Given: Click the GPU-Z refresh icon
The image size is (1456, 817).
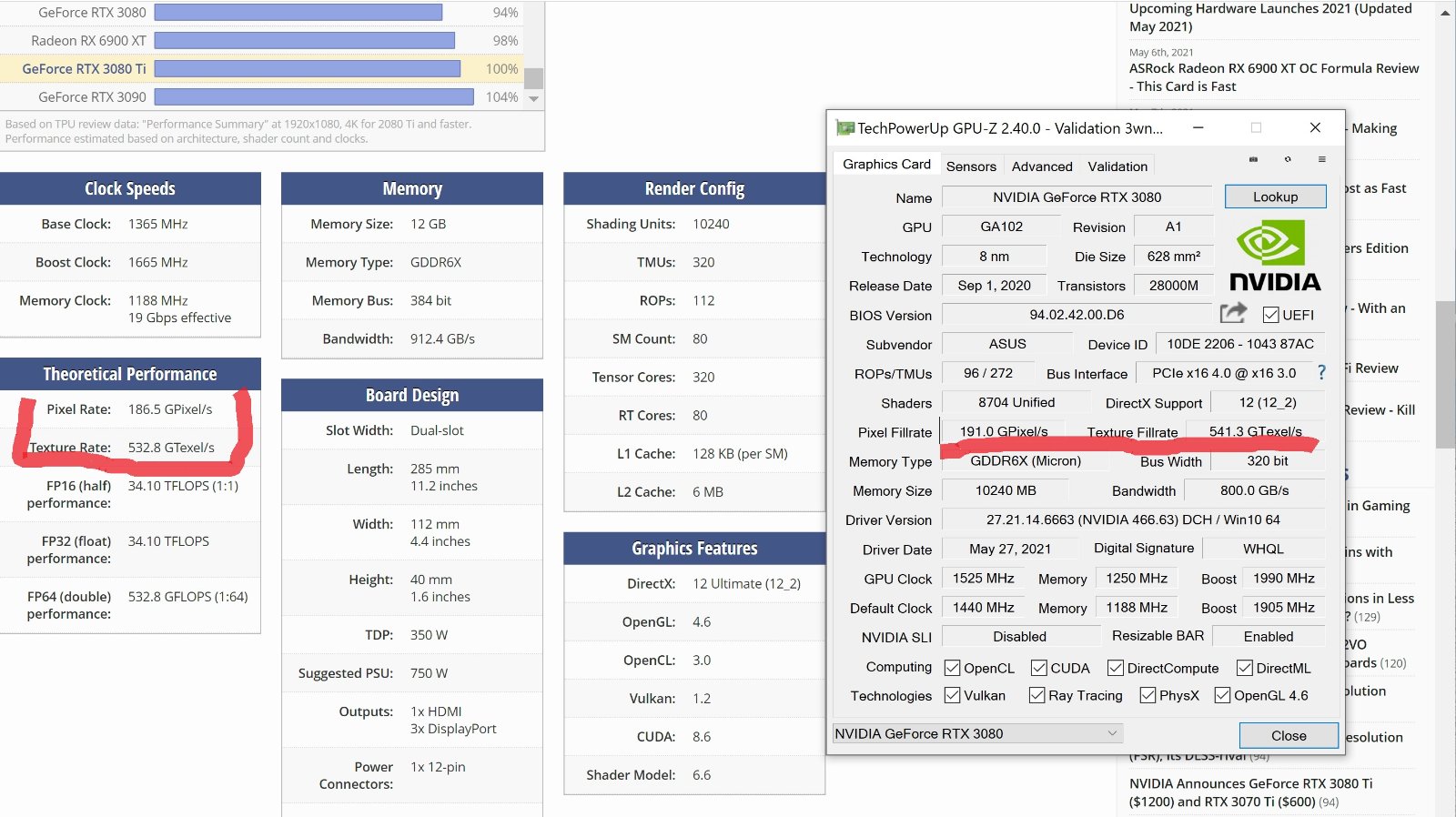Looking at the screenshot, I should coord(1288,159).
